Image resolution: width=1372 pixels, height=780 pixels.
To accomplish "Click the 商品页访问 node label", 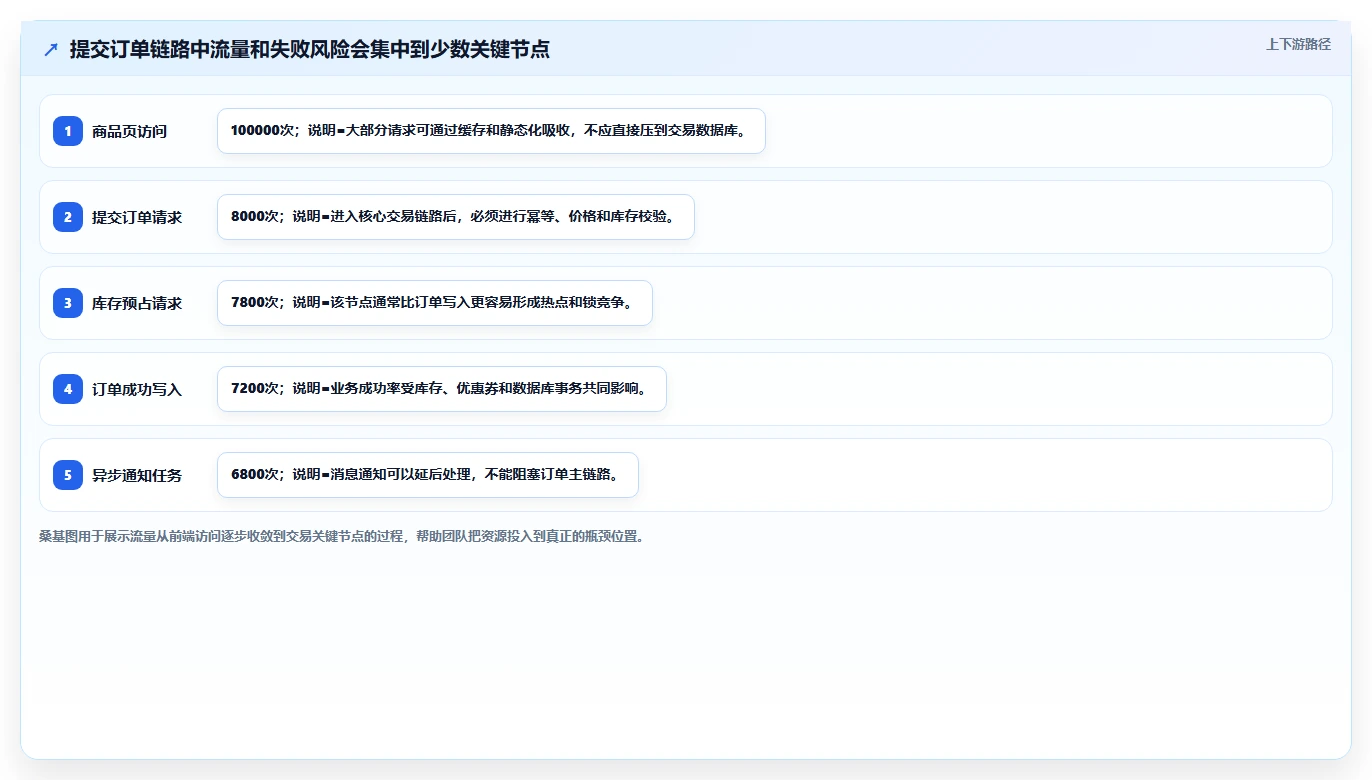I will tap(129, 131).
